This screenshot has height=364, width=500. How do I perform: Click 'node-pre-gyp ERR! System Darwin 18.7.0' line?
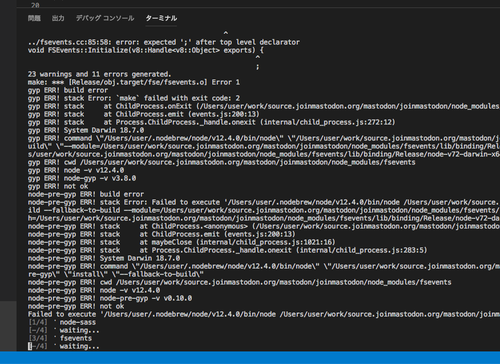104,258
